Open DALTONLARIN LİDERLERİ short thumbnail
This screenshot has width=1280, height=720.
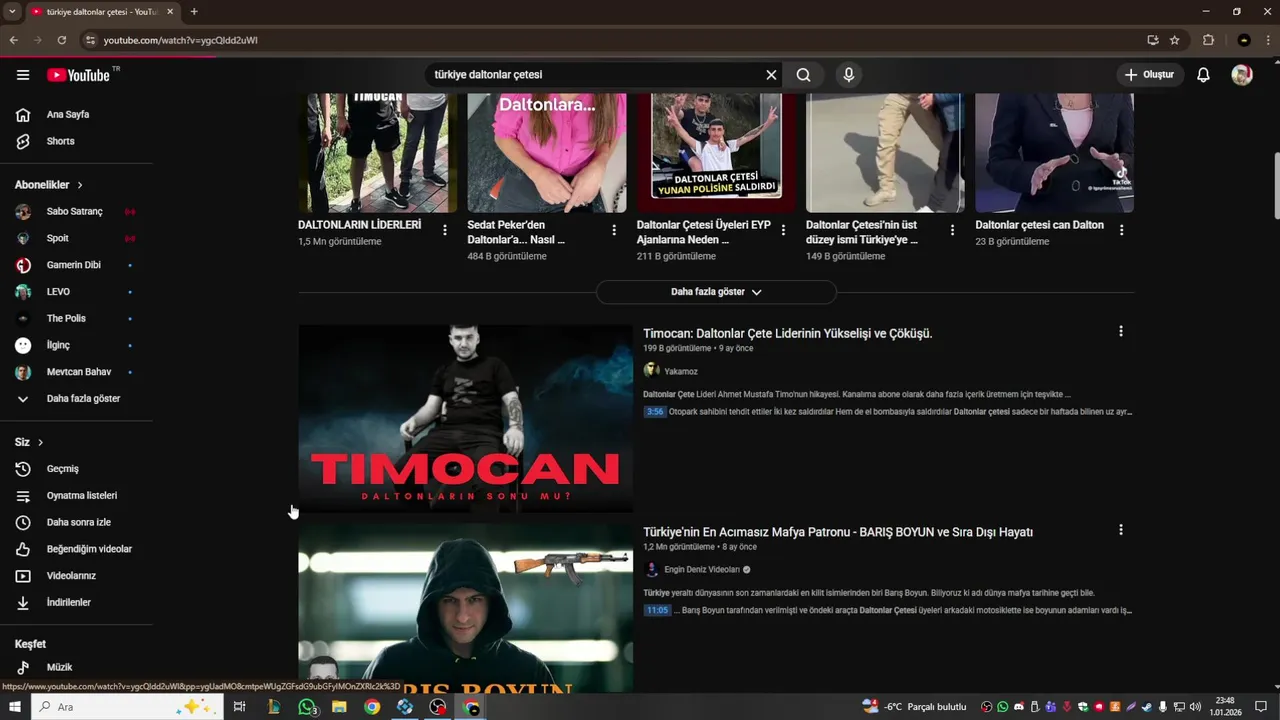[377, 153]
